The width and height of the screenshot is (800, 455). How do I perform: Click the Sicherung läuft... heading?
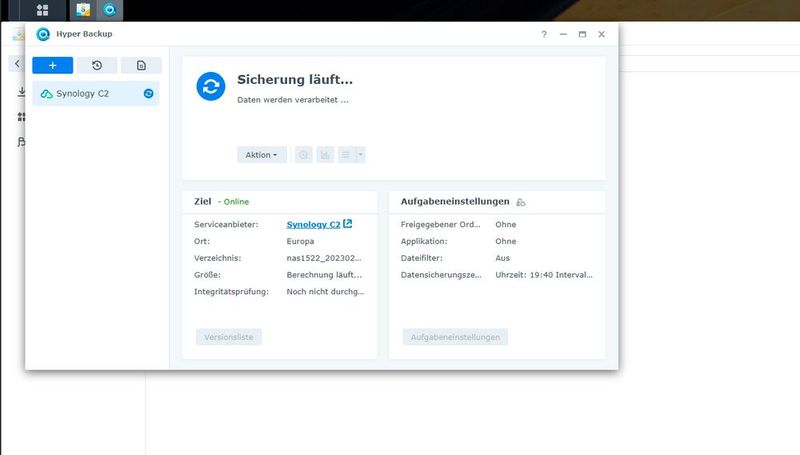(x=295, y=80)
